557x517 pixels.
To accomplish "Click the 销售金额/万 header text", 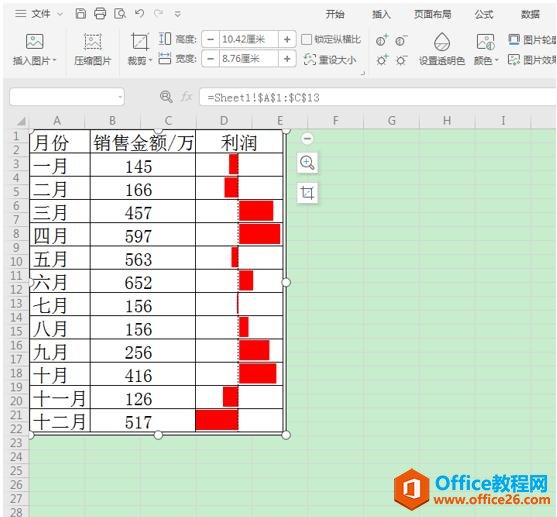I will 143,143.
